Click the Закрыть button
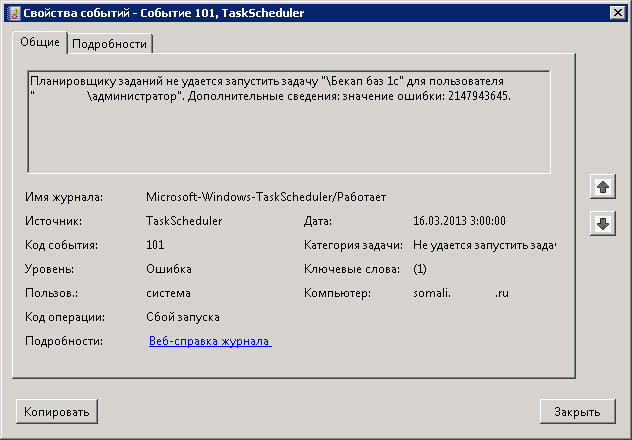The height and width of the screenshot is (440, 632). pos(577,411)
